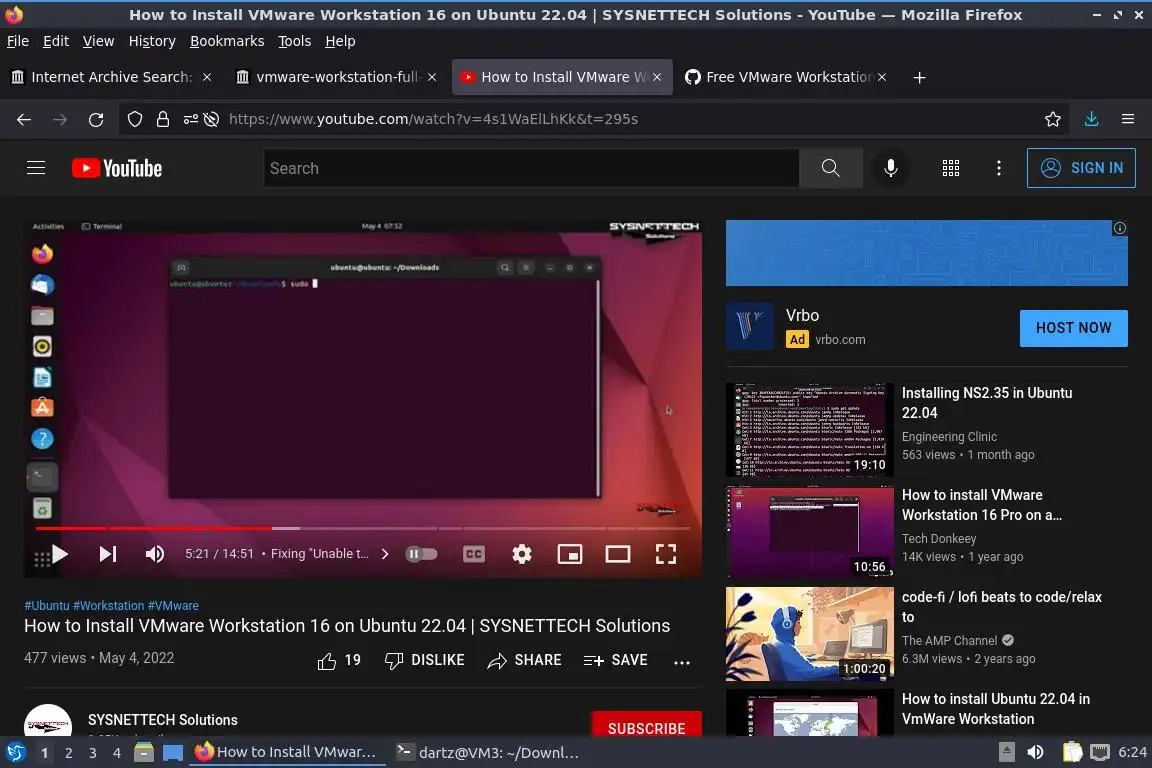
Task: Click the show desktop icon in taskbar
Action: pyautogui.click(x=173, y=752)
